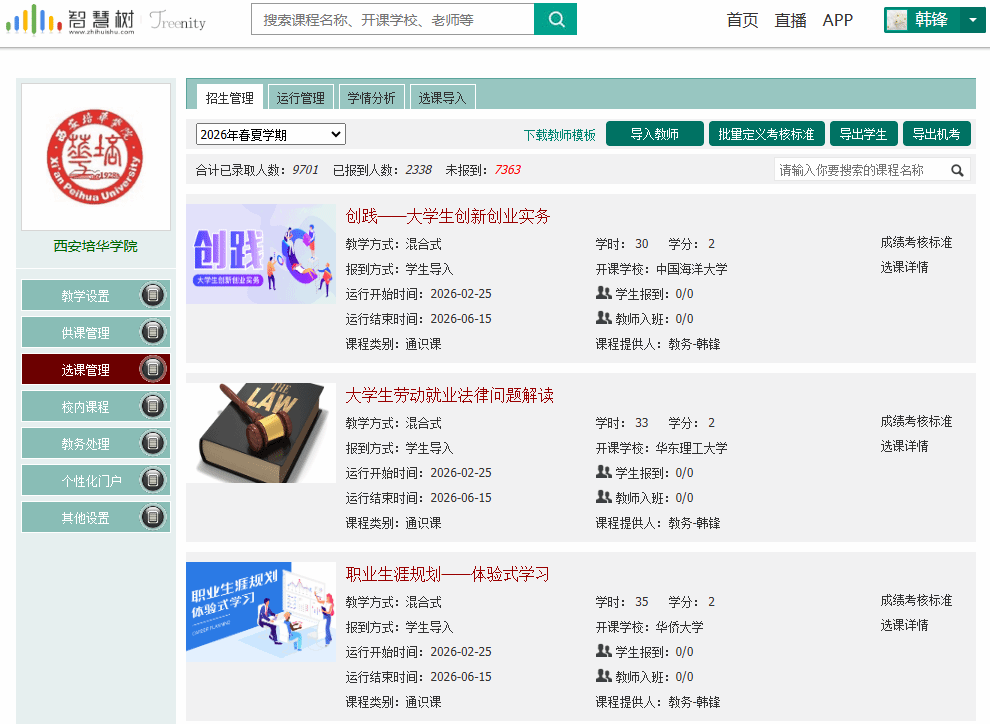The width and height of the screenshot is (990, 724).
Task: Expand the user account dropdown arrow
Action: point(973,20)
